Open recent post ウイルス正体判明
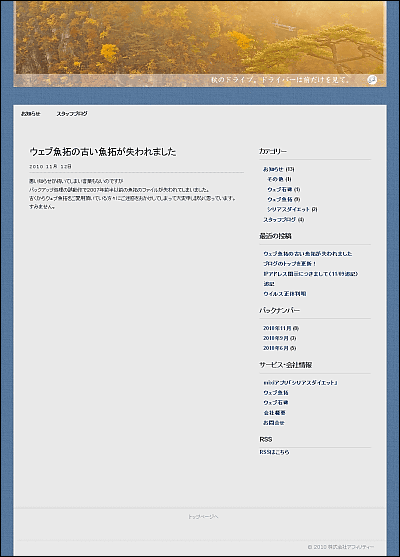This screenshot has width=400, height=557. click(285, 294)
